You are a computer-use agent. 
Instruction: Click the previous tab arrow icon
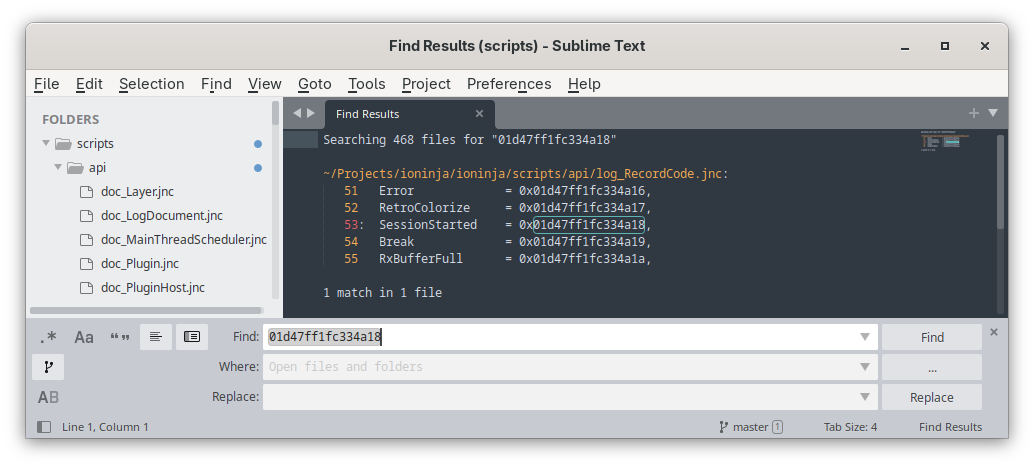(297, 113)
